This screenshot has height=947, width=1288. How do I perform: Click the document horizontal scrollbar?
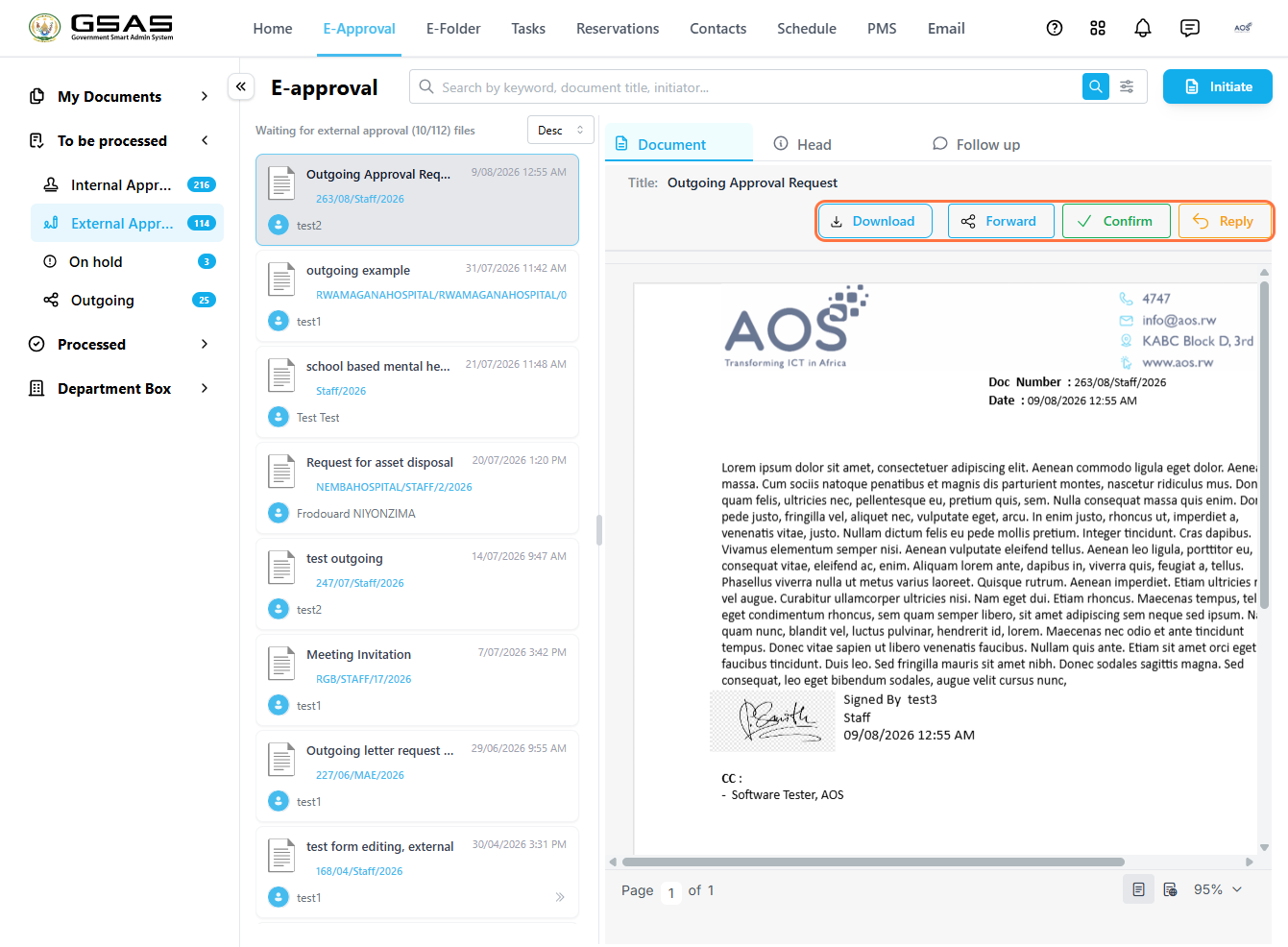tap(873, 862)
